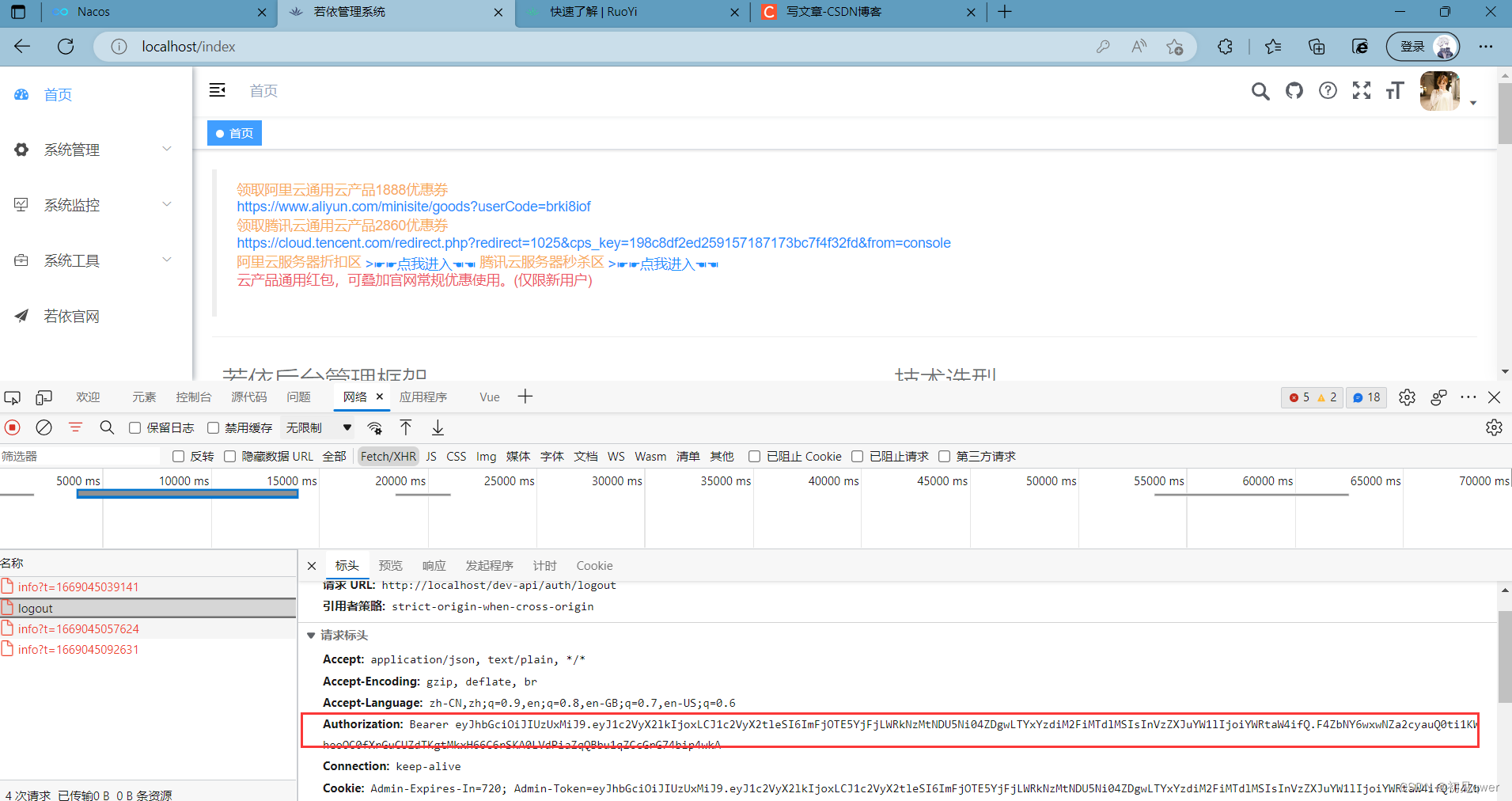Change layout font size icon
The image size is (1512, 801).
tap(1395, 91)
